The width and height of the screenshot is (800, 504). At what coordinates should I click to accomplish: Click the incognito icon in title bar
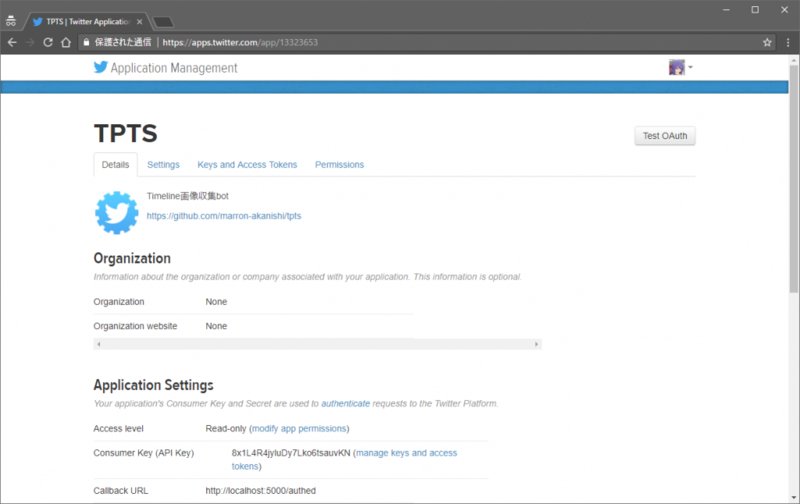11,21
